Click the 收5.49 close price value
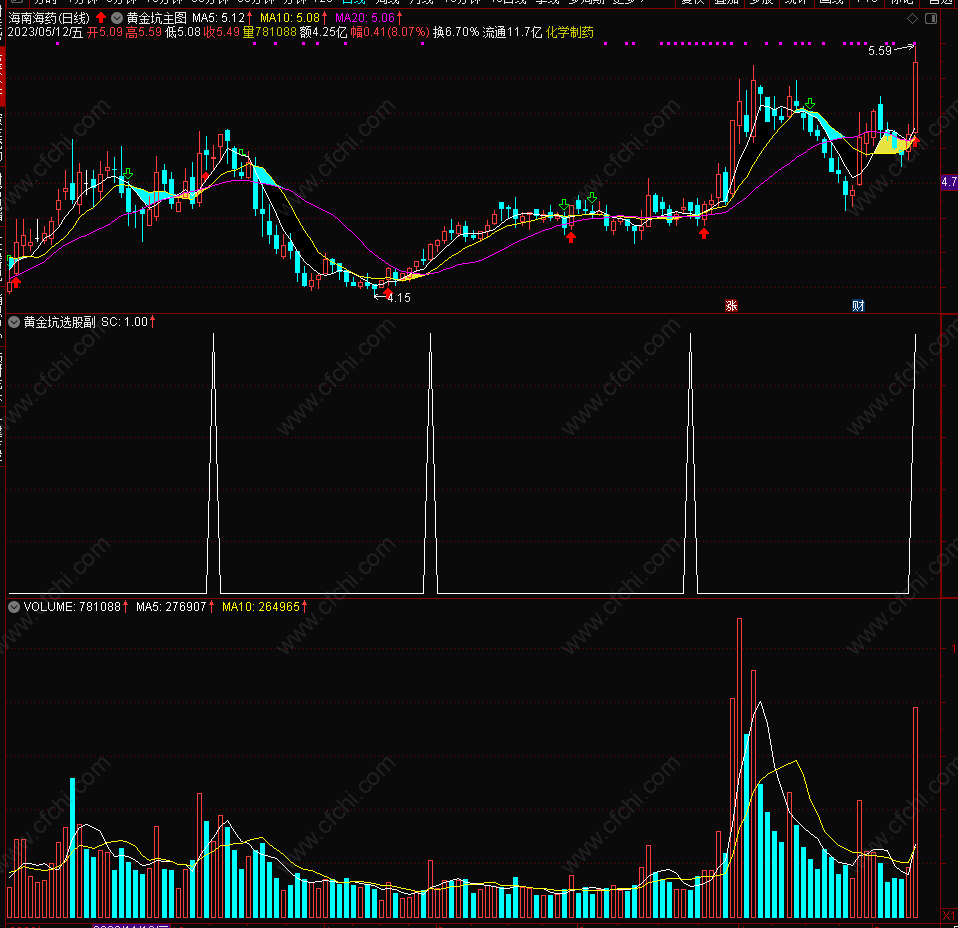The image size is (958, 928). point(222,32)
